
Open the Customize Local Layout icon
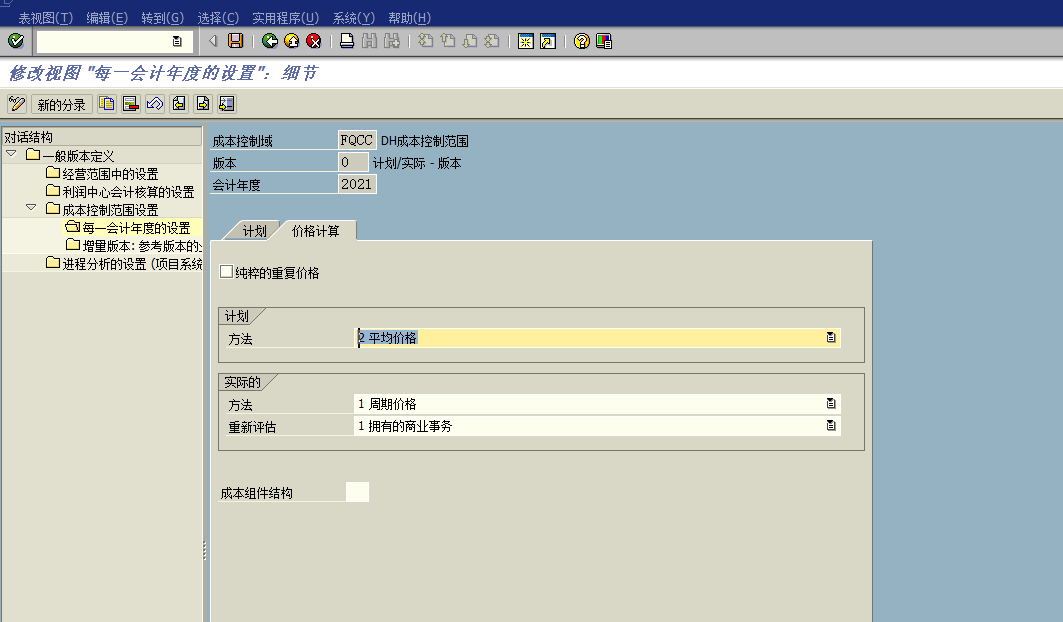coord(603,41)
